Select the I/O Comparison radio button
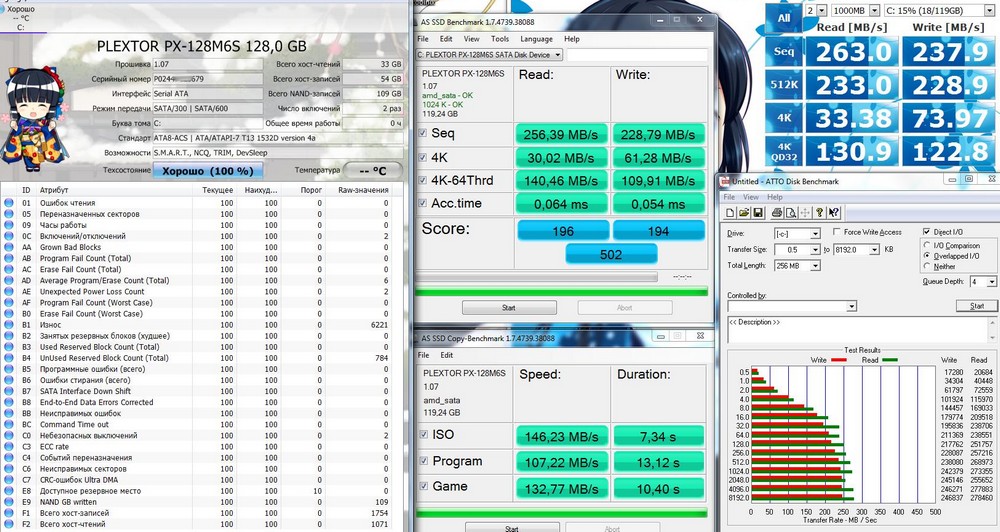Viewport: 1000px width, 532px height. [x=927, y=245]
